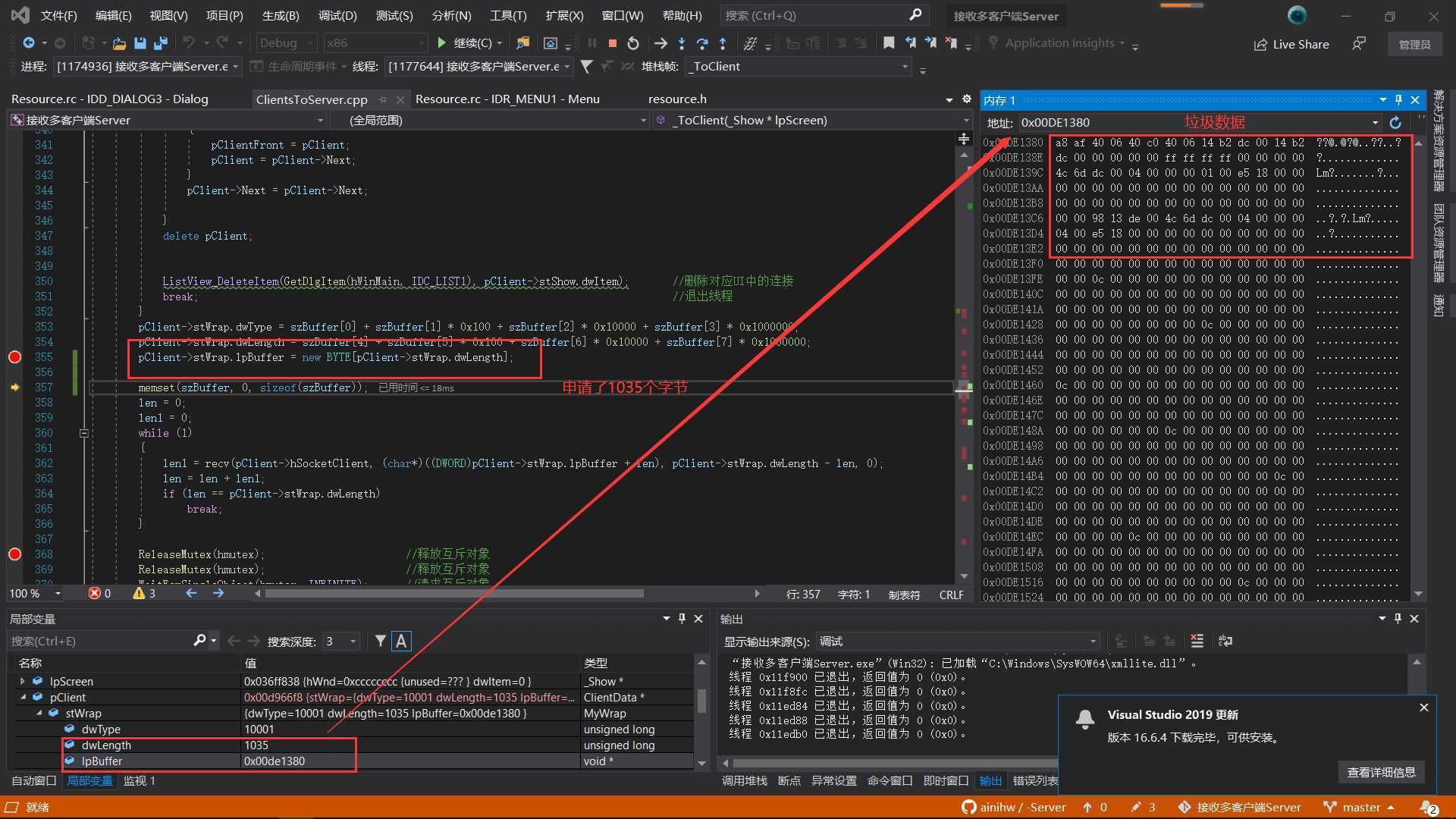Collapse the stWrap variable row

pos(39,714)
